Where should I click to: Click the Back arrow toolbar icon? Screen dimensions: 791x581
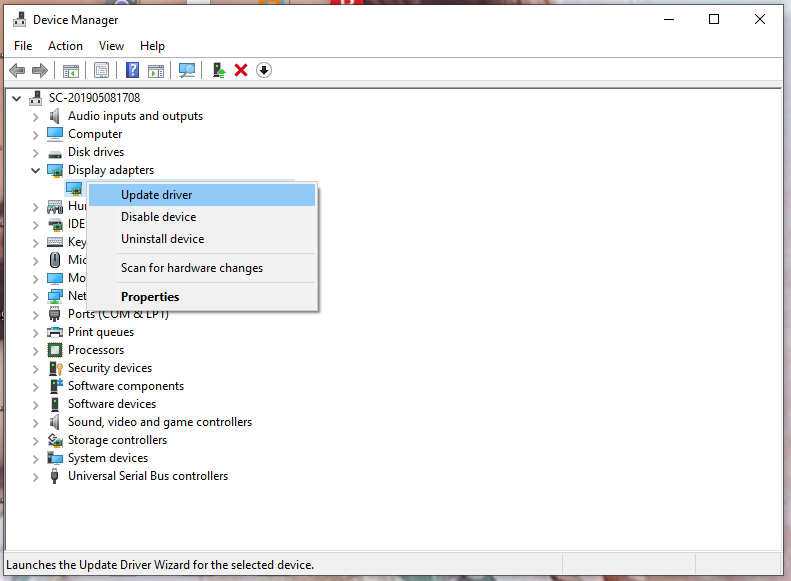pyautogui.click(x=17, y=70)
